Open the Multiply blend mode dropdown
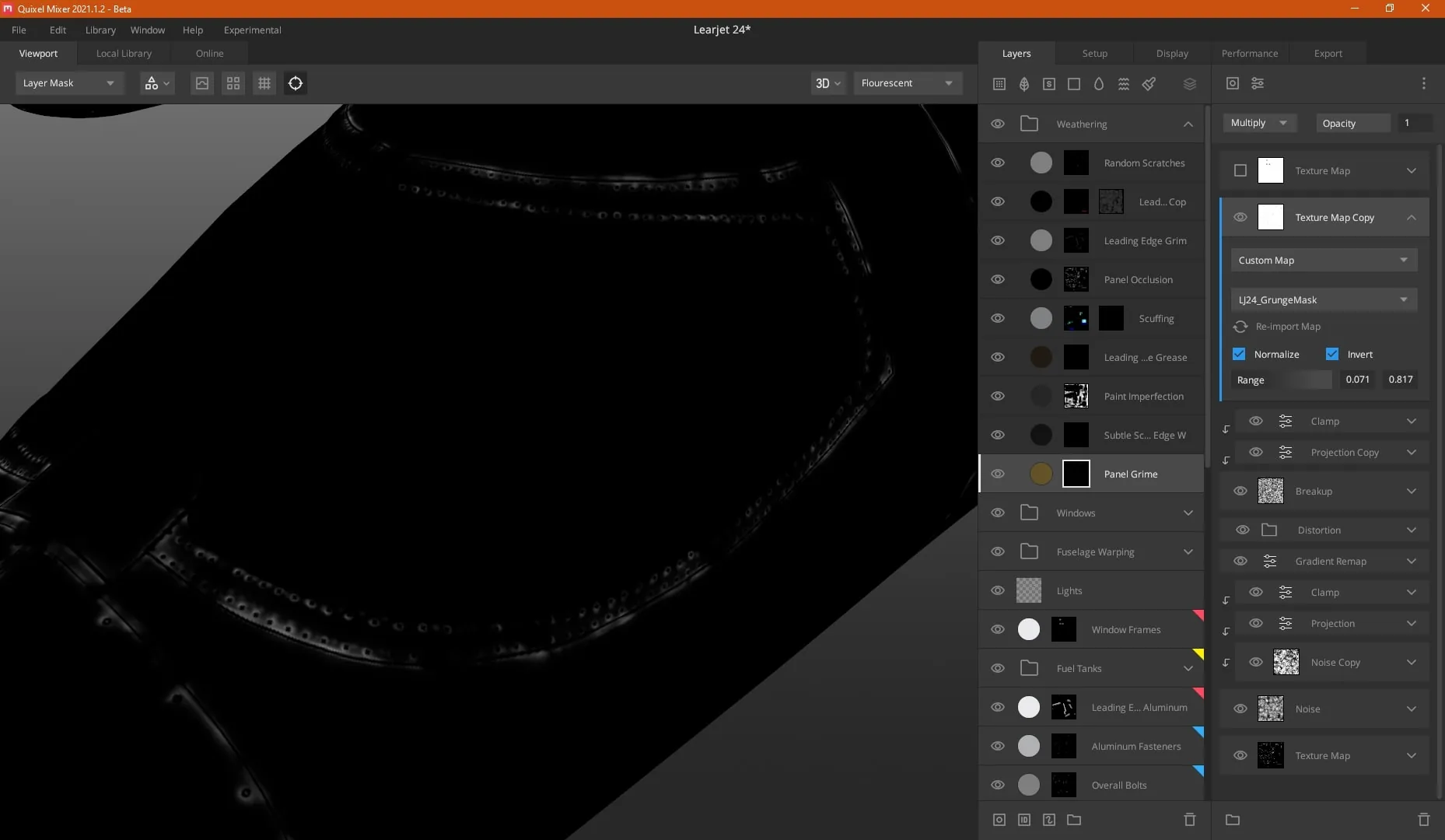Viewport: 1445px width, 840px height. point(1259,123)
